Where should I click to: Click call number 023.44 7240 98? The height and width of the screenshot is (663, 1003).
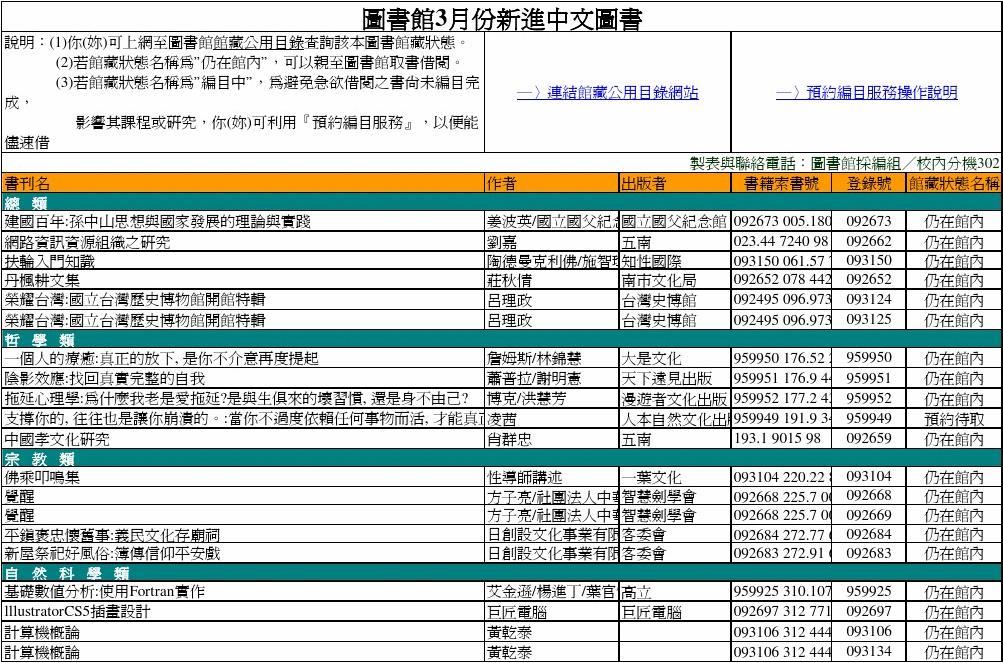click(x=781, y=242)
